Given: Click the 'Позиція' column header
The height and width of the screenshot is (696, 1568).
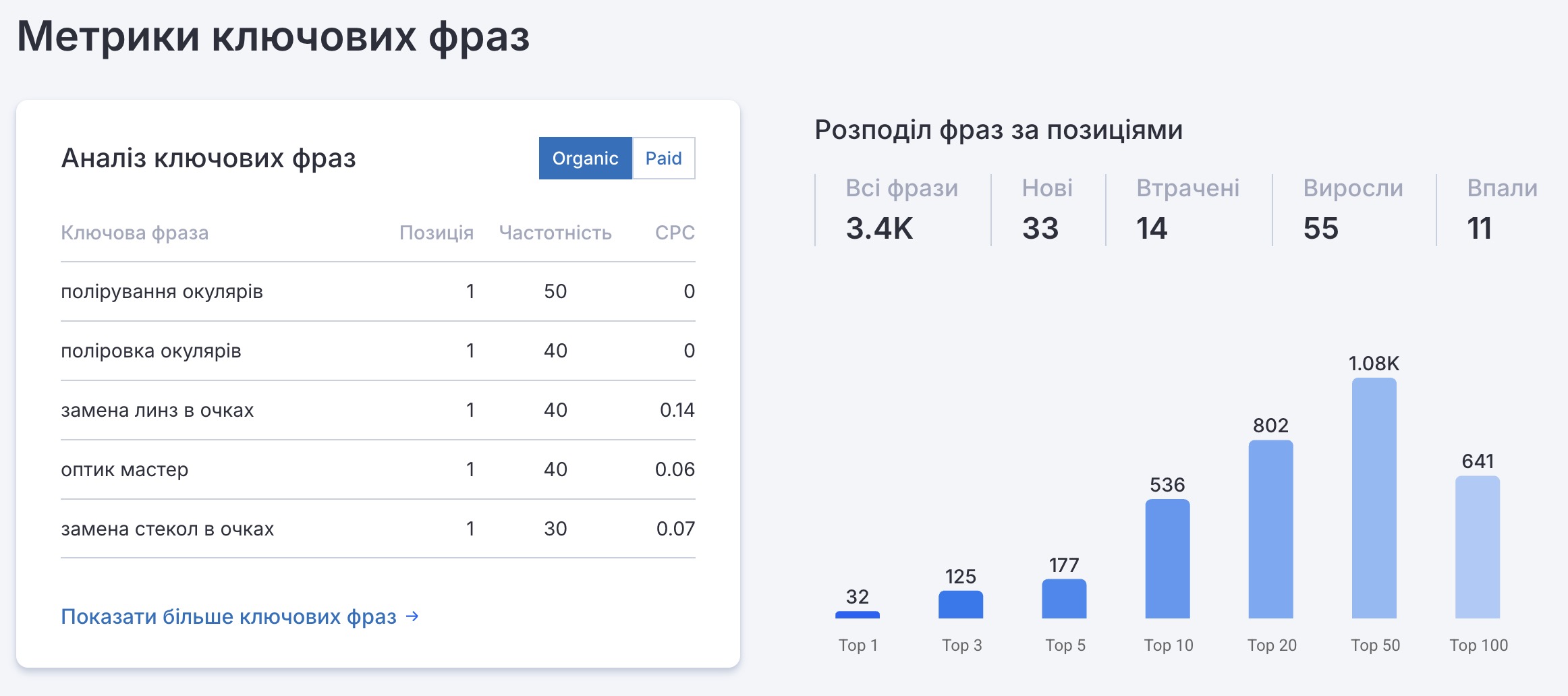Looking at the screenshot, I should 436,233.
